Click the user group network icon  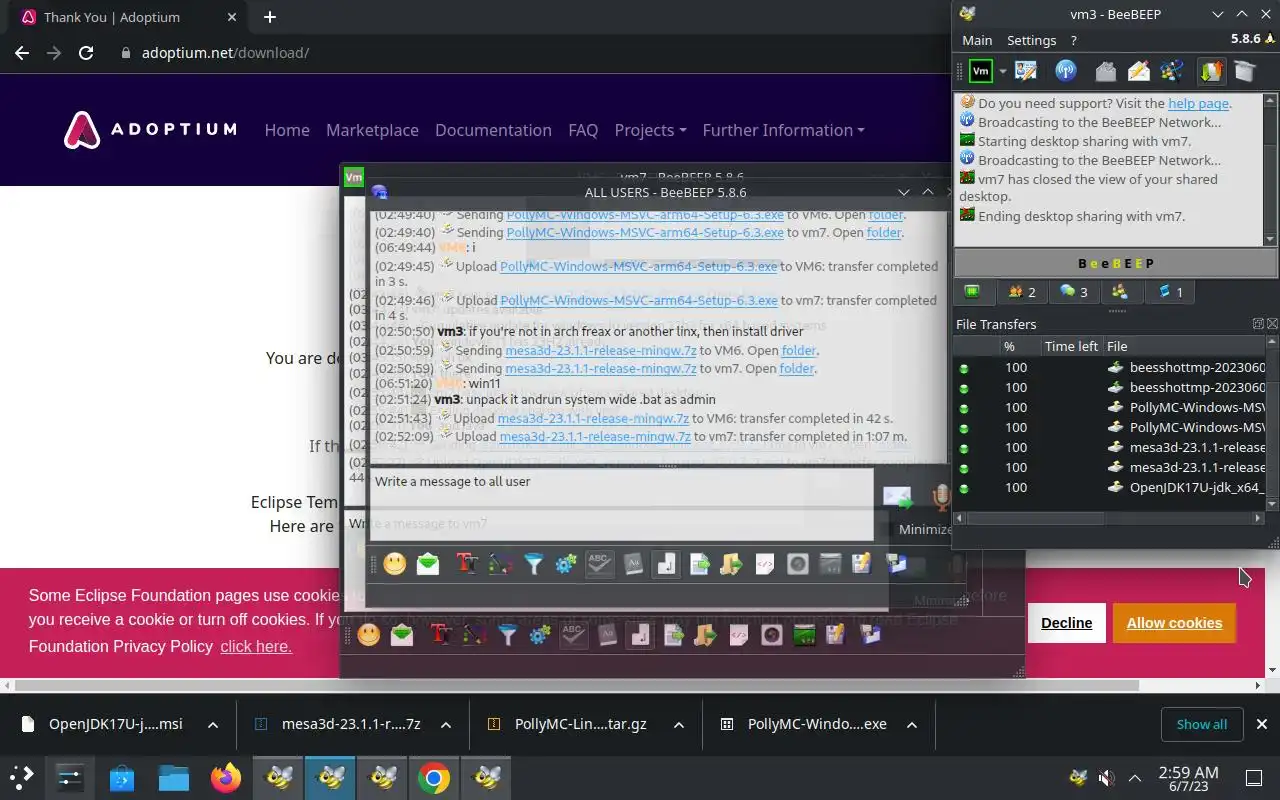click(1172, 71)
